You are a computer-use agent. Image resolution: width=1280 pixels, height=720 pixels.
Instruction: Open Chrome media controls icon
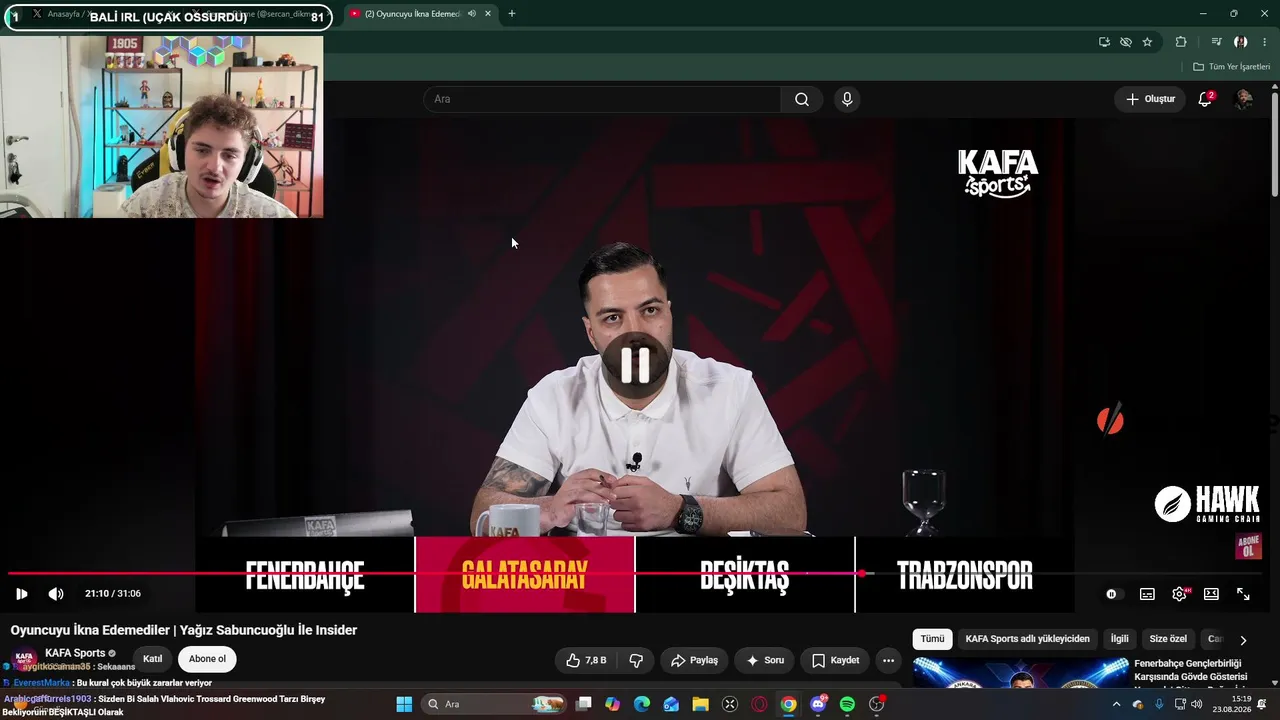[x=1216, y=42]
